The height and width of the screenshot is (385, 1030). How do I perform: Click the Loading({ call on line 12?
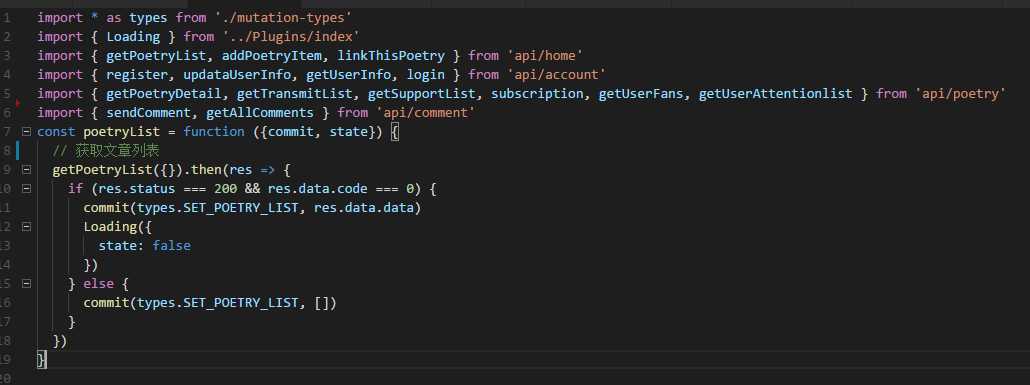[118, 227]
